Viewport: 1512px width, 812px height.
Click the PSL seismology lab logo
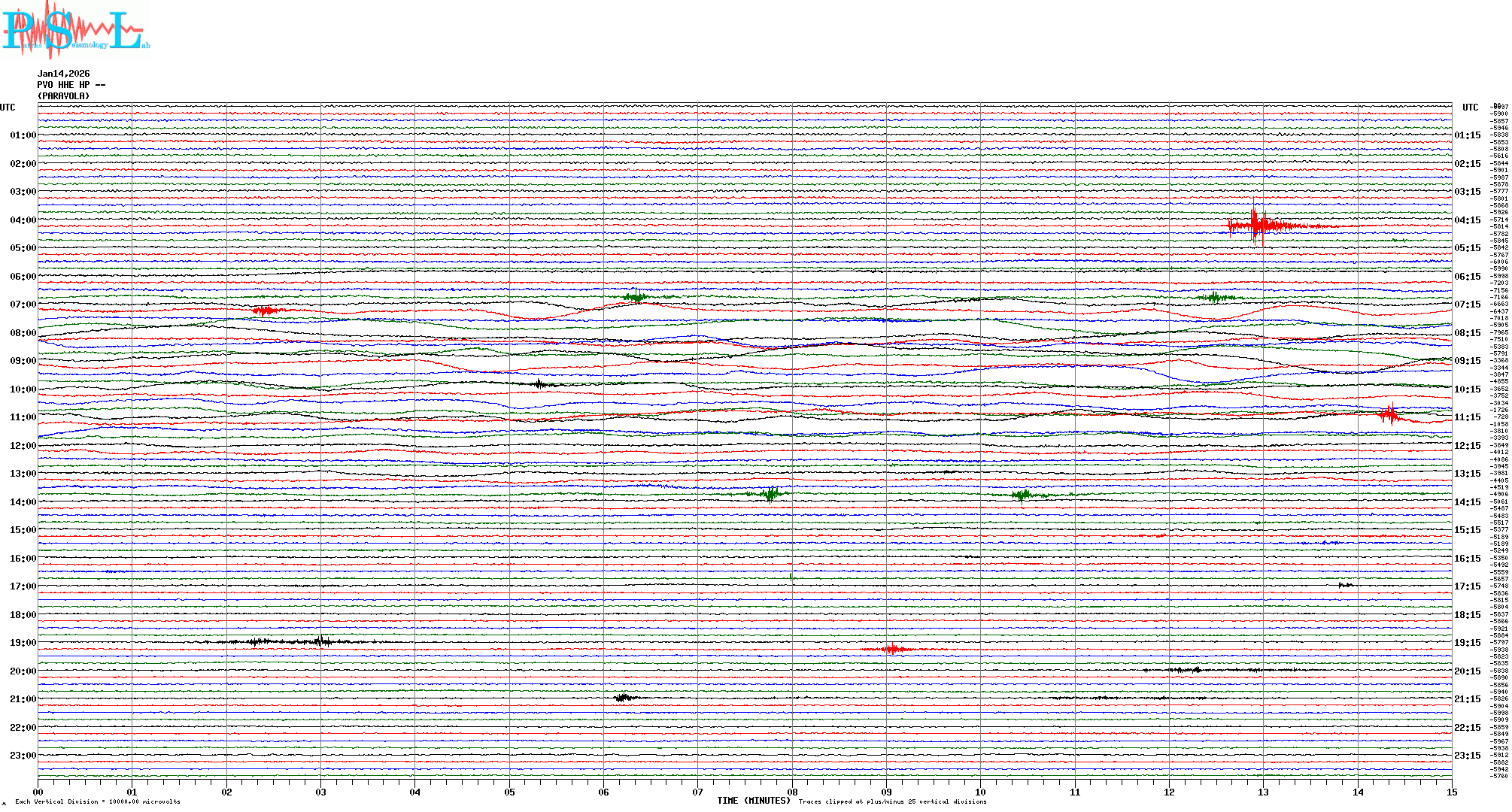pyautogui.click(x=75, y=30)
